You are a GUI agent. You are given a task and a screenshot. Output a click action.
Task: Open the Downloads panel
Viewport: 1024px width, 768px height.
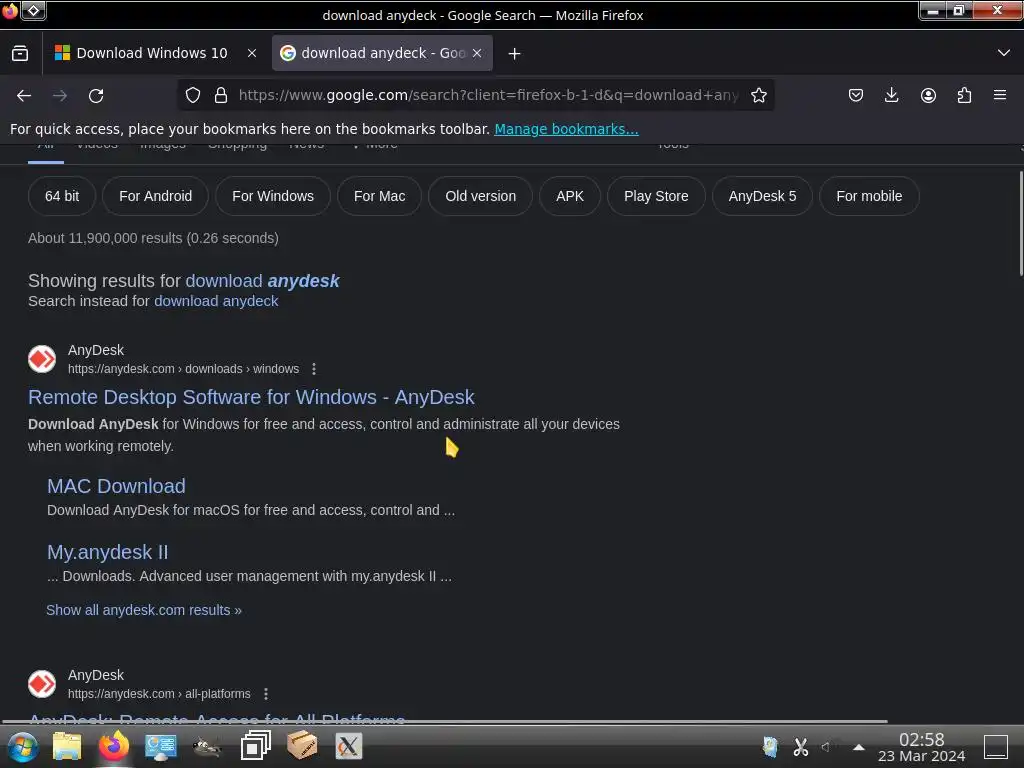click(891, 95)
